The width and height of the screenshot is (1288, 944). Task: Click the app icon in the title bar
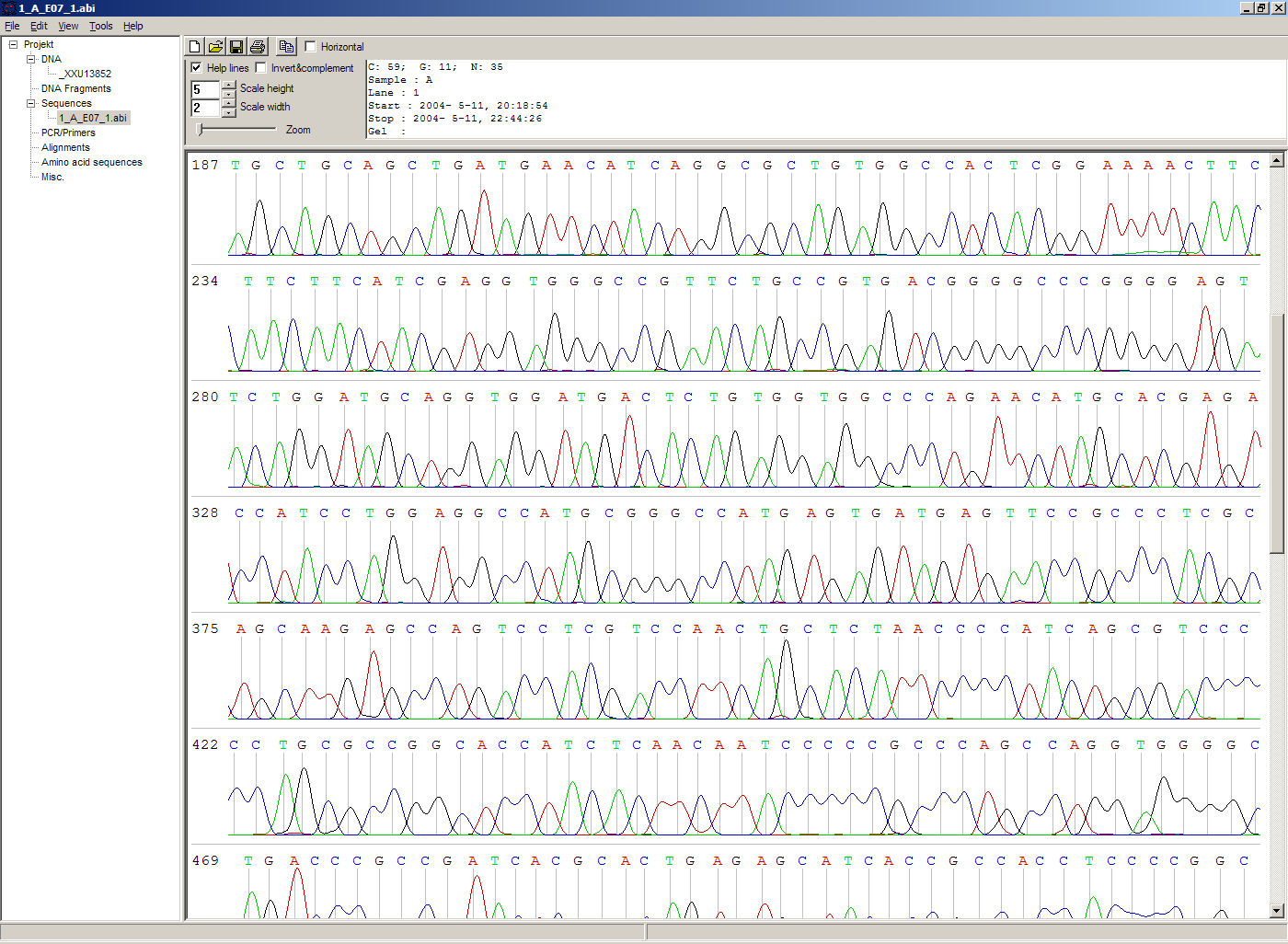[9, 7]
